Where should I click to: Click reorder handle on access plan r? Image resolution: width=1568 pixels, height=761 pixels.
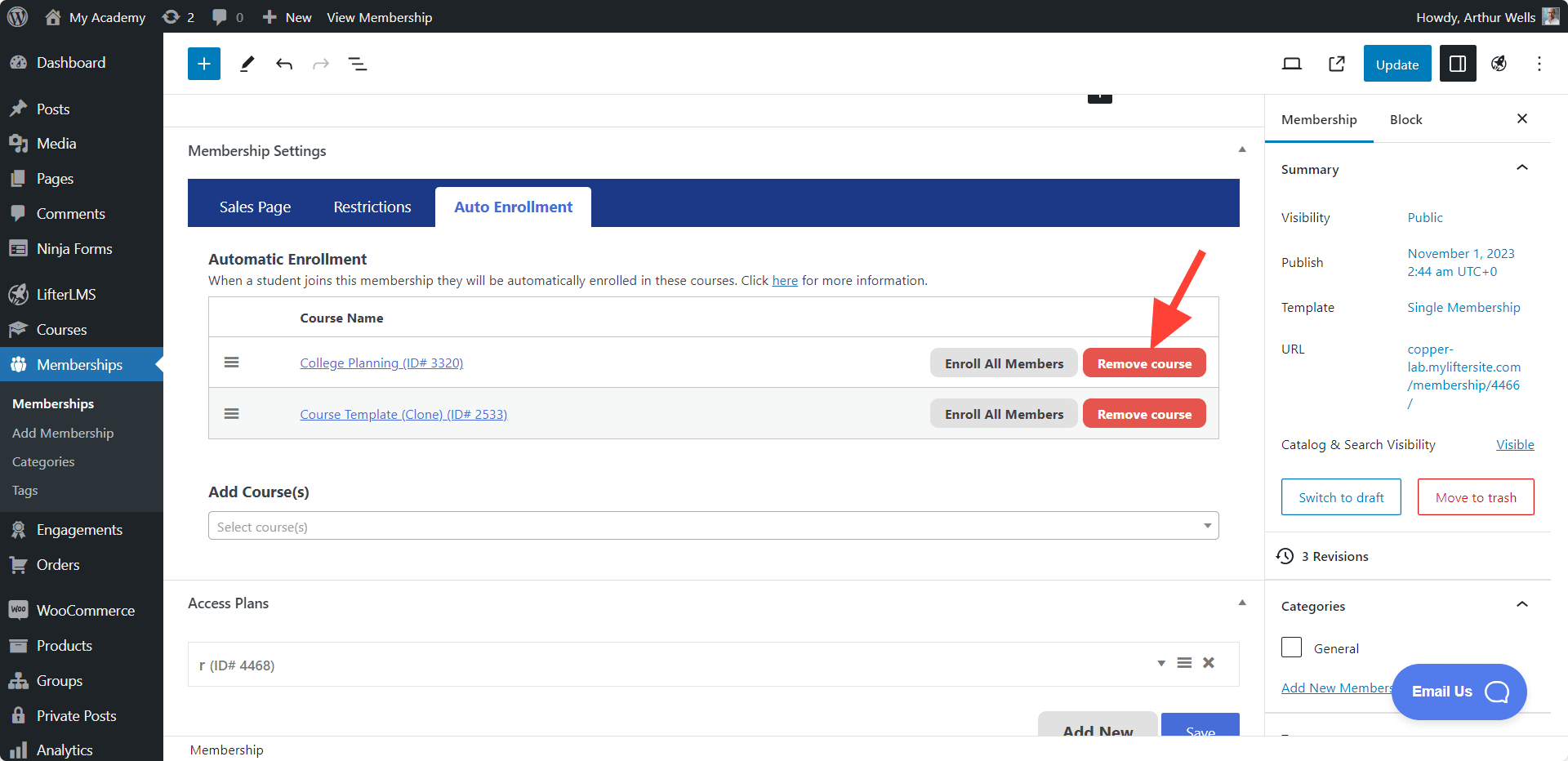coord(1184,663)
